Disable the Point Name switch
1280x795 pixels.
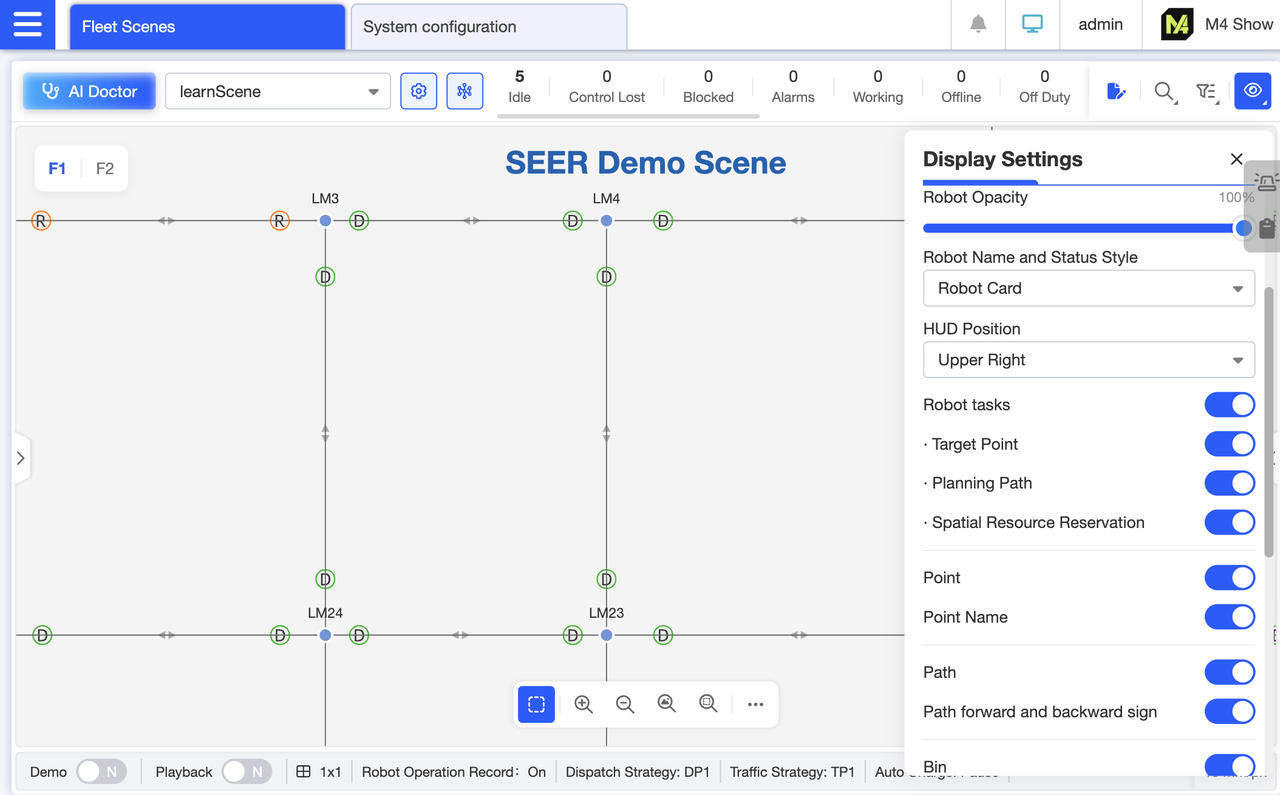click(x=1229, y=617)
